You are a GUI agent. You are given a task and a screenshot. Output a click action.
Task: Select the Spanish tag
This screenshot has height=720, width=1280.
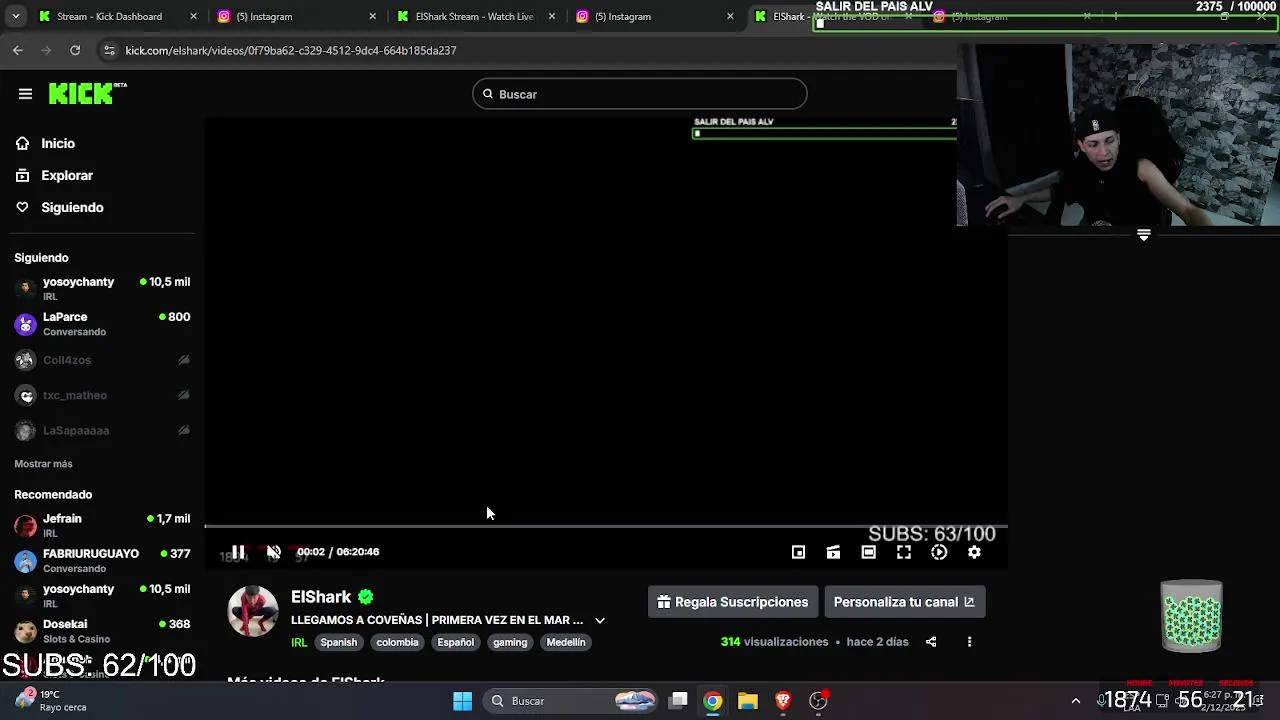point(338,642)
